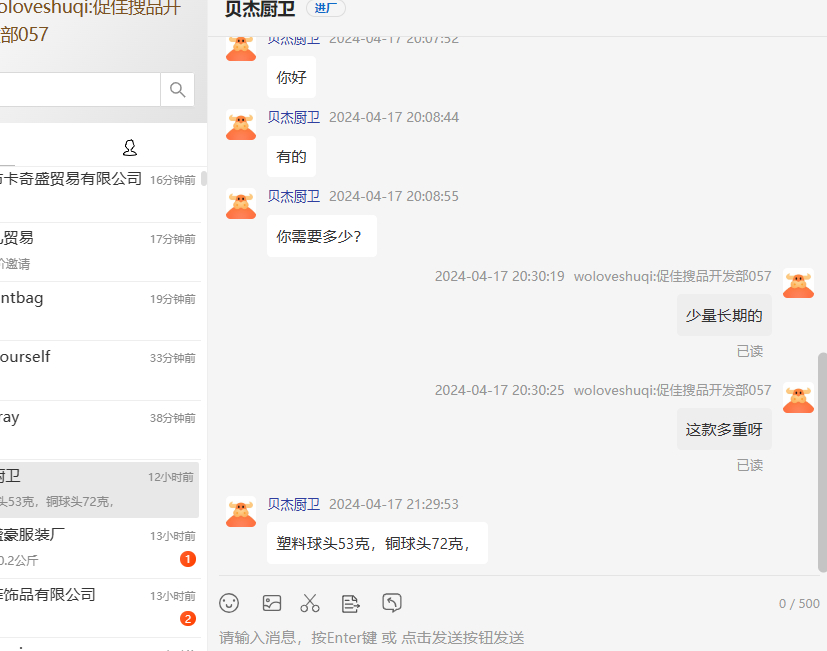This screenshot has height=651, width=827.
Task: Open the chat history icon
Action: pos(392,603)
